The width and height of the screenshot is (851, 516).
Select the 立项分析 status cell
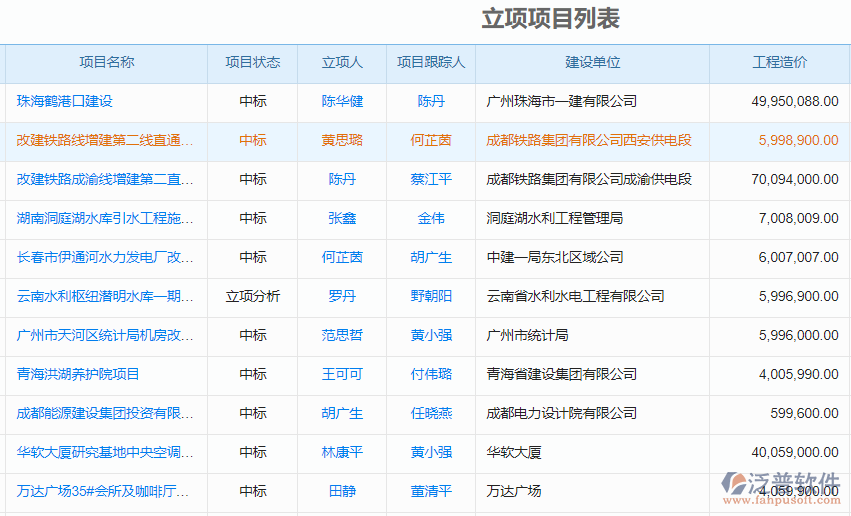click(x=252, y=296)
